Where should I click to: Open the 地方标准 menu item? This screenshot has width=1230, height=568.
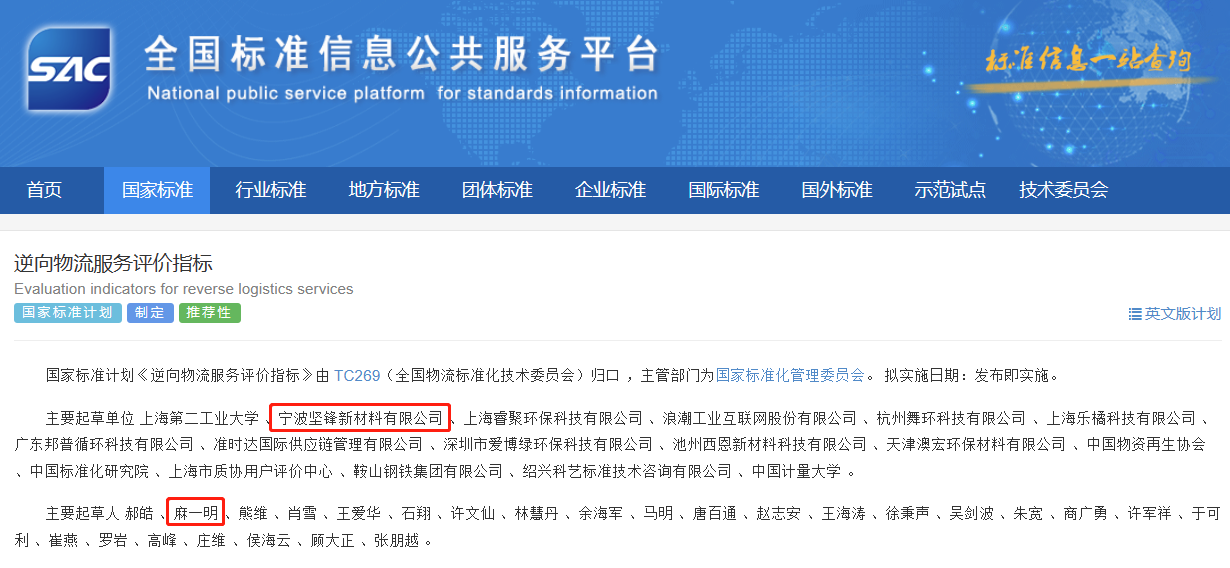(x=384, y=190)
